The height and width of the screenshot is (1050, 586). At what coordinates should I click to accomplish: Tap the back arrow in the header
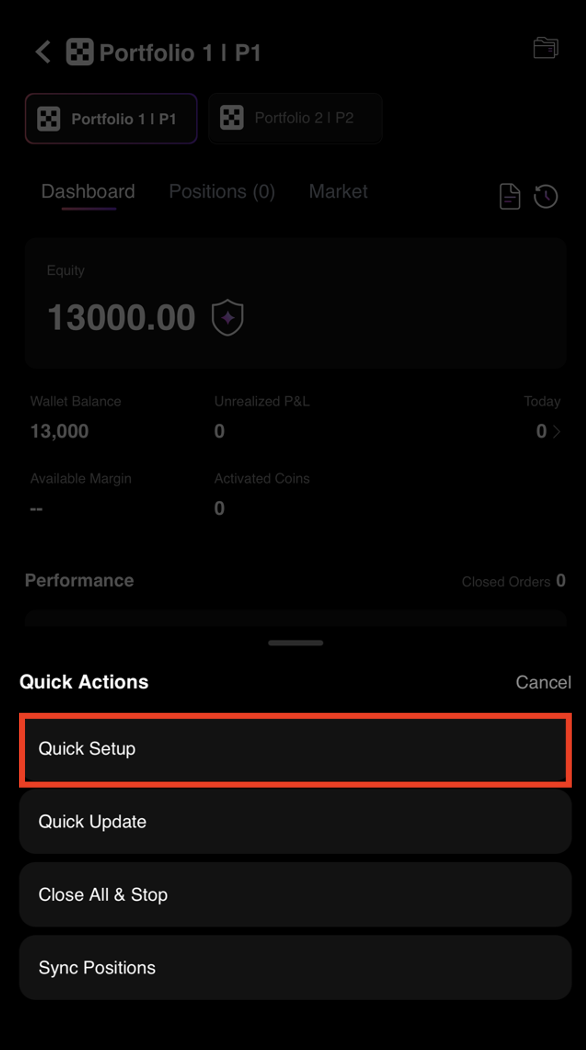[x=42, y=51]
